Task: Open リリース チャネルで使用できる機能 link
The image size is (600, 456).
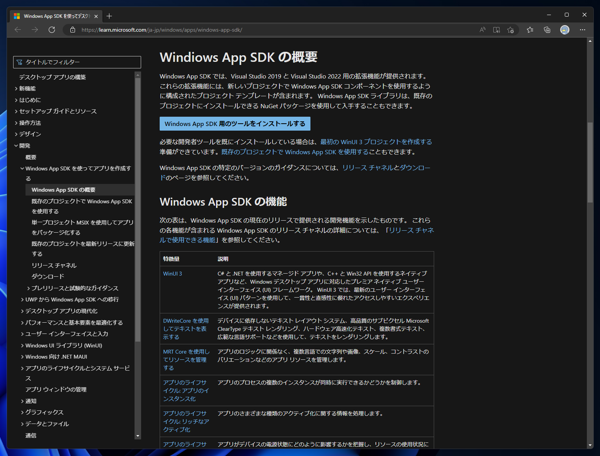Action: (x=297, y=235)
